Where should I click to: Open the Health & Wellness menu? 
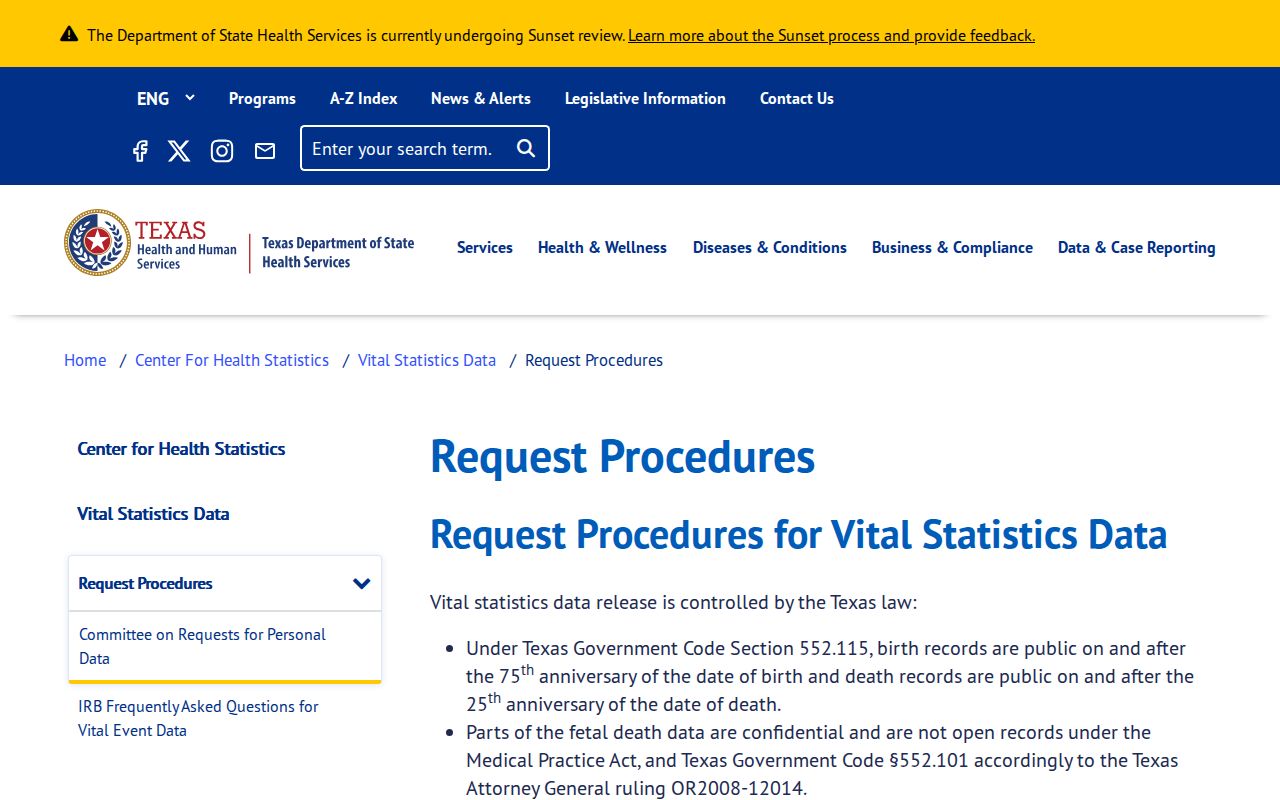click(602, 247)
